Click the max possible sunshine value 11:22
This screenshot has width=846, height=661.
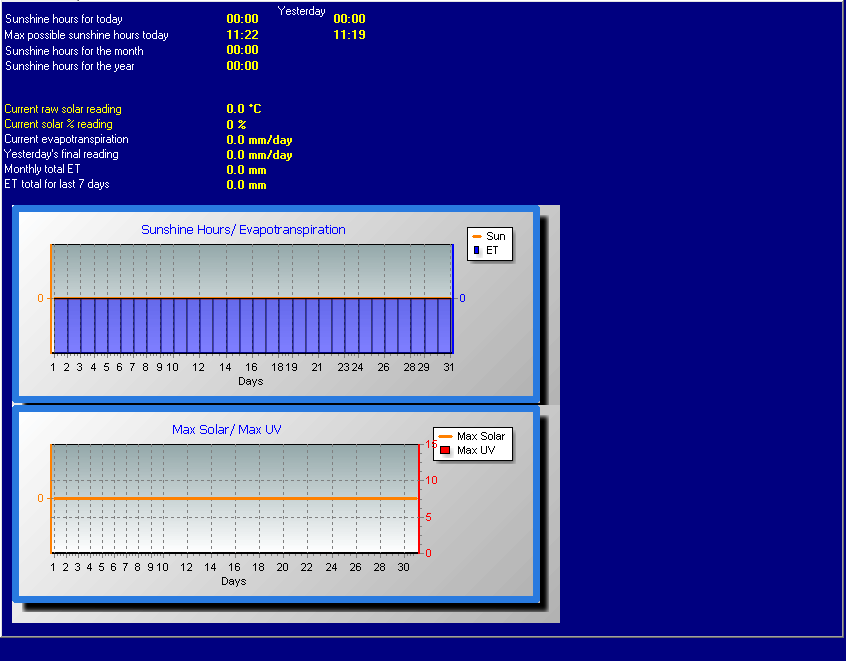point(242,35)
